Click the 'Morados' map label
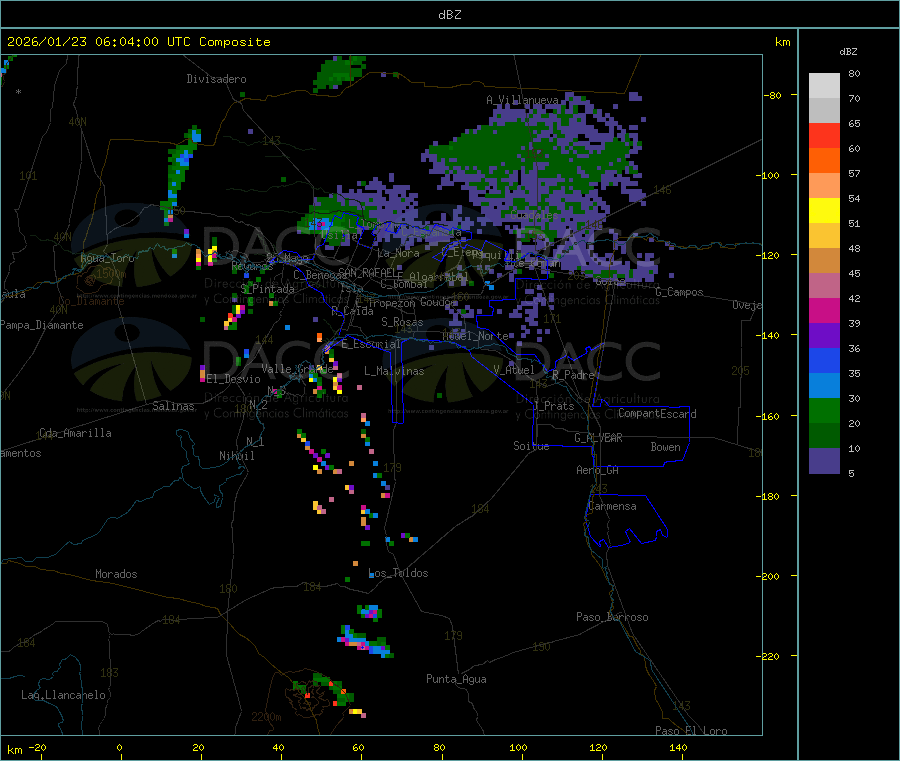This screenshot has height=761, width=900. pyautogui.click(x=116, y=574)
